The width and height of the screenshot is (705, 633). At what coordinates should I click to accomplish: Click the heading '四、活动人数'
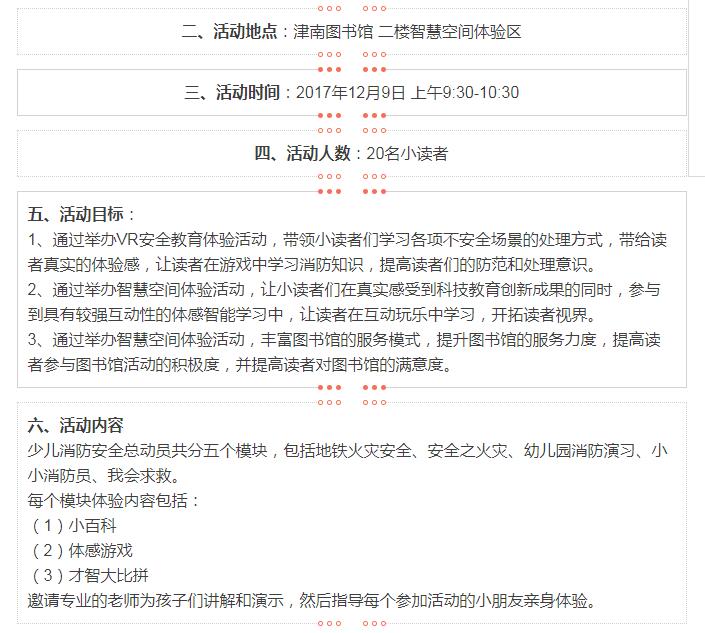303,154
